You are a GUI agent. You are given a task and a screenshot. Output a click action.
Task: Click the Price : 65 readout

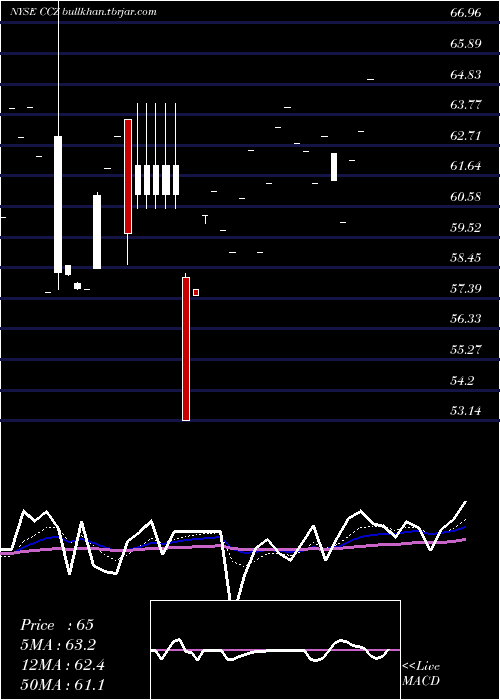pyautogui.click(x=57, y=625)
